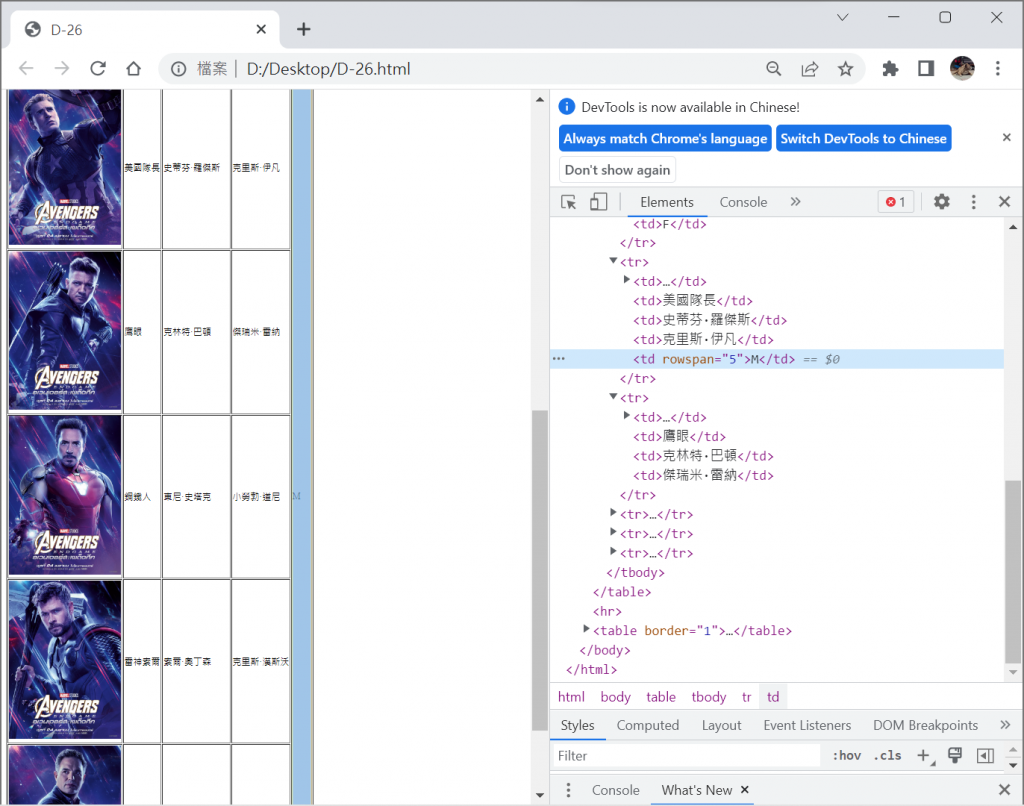Screen dimensions: 1024x806
Task: Open the tab search chevron
Action: 842,18
